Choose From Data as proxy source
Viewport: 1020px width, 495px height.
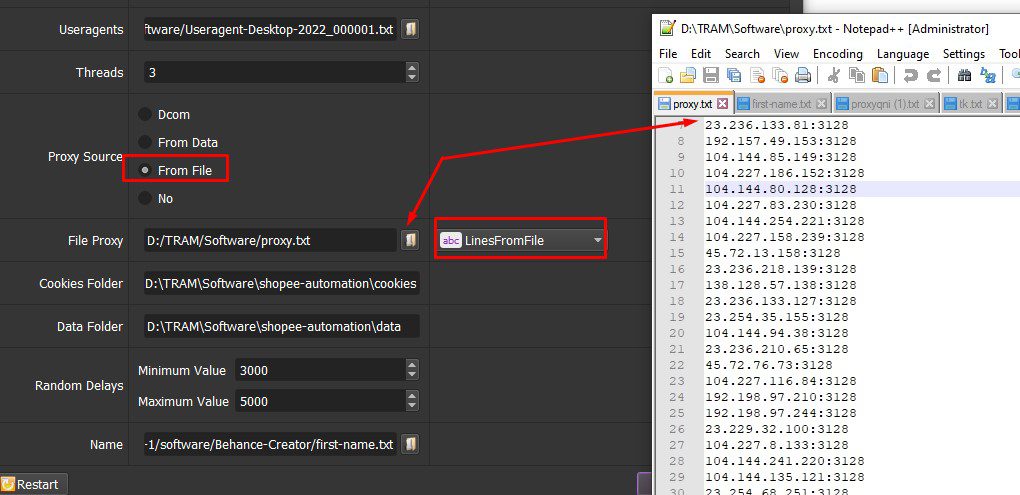click(x=144, y=142)
